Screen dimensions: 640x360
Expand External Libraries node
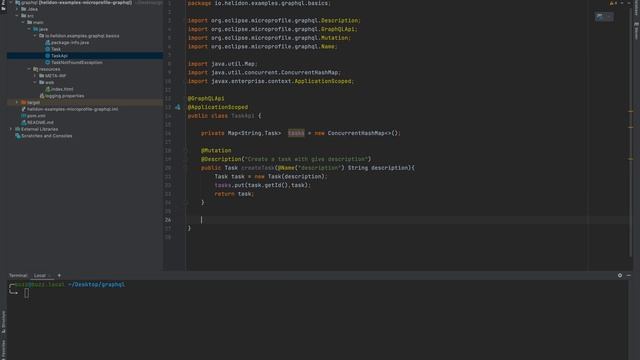click(x=11, y=129)
